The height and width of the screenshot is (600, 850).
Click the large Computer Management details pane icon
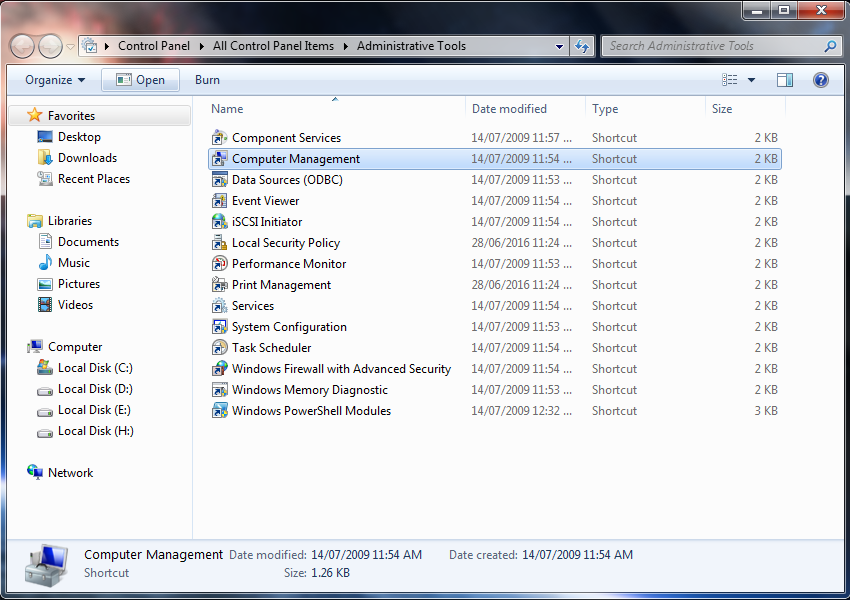pyautogui.click(x=46, y=565)
